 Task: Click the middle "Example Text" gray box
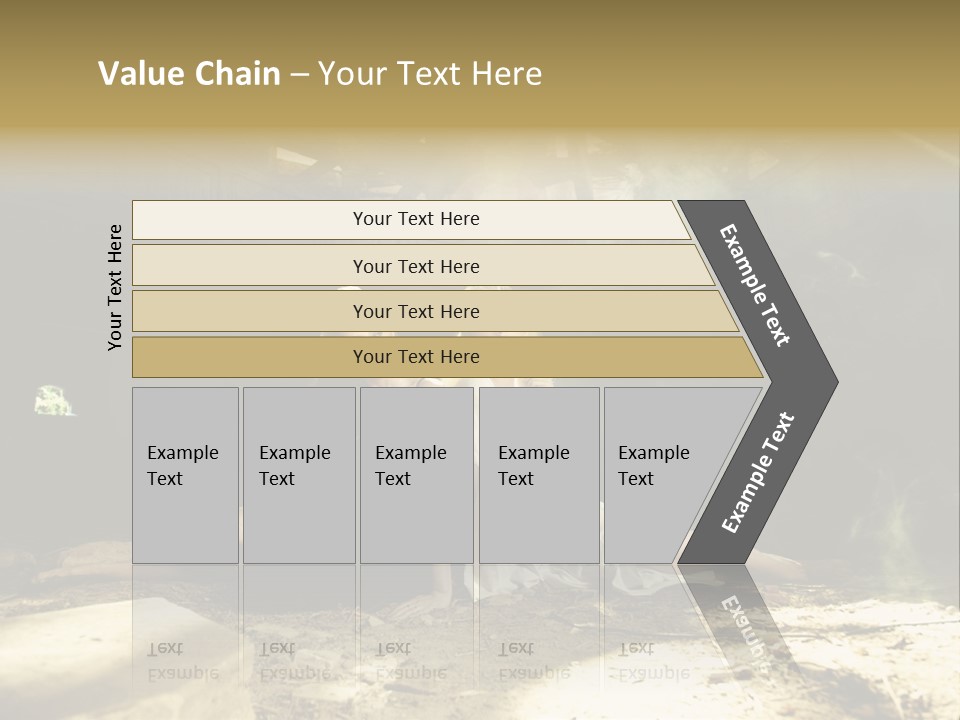click(416, 474)
